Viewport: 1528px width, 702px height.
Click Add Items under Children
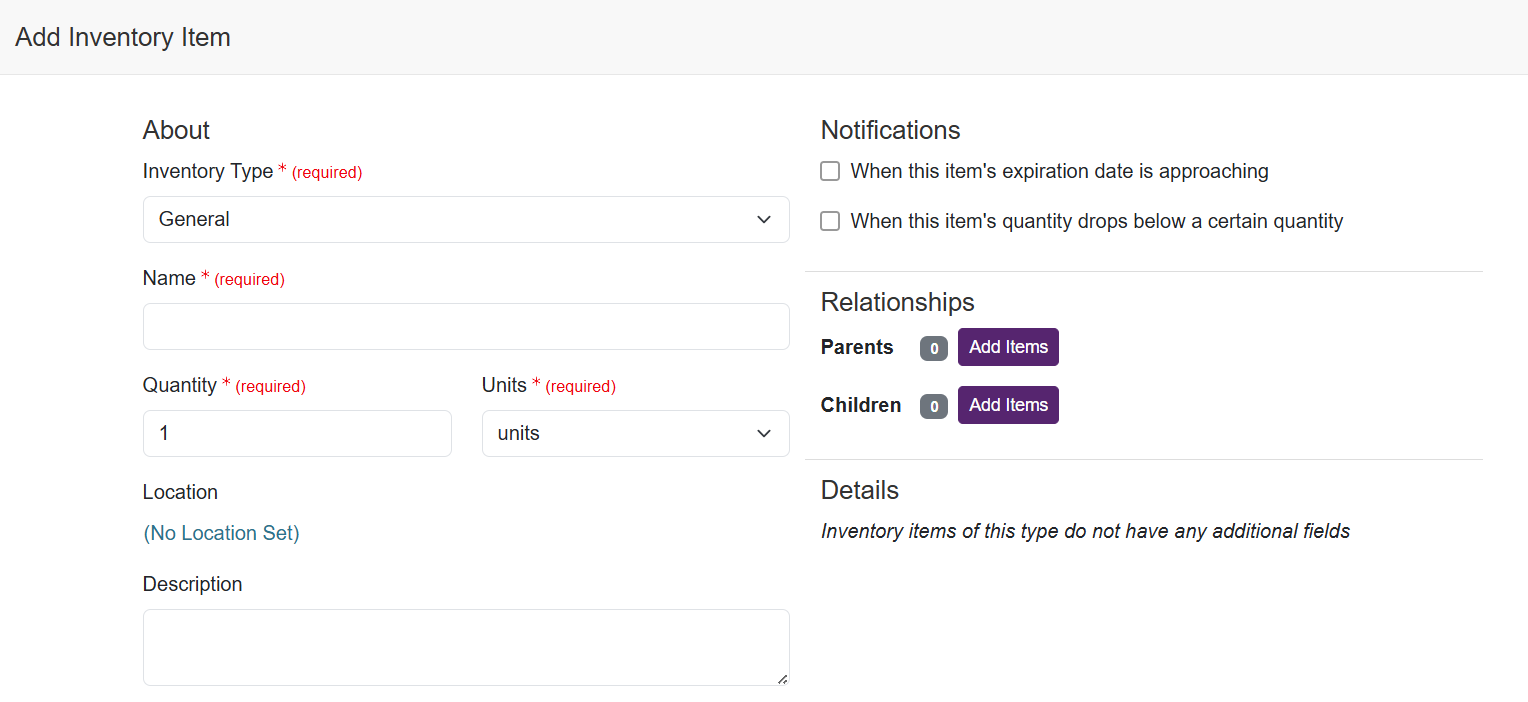tap(1008, 405)
